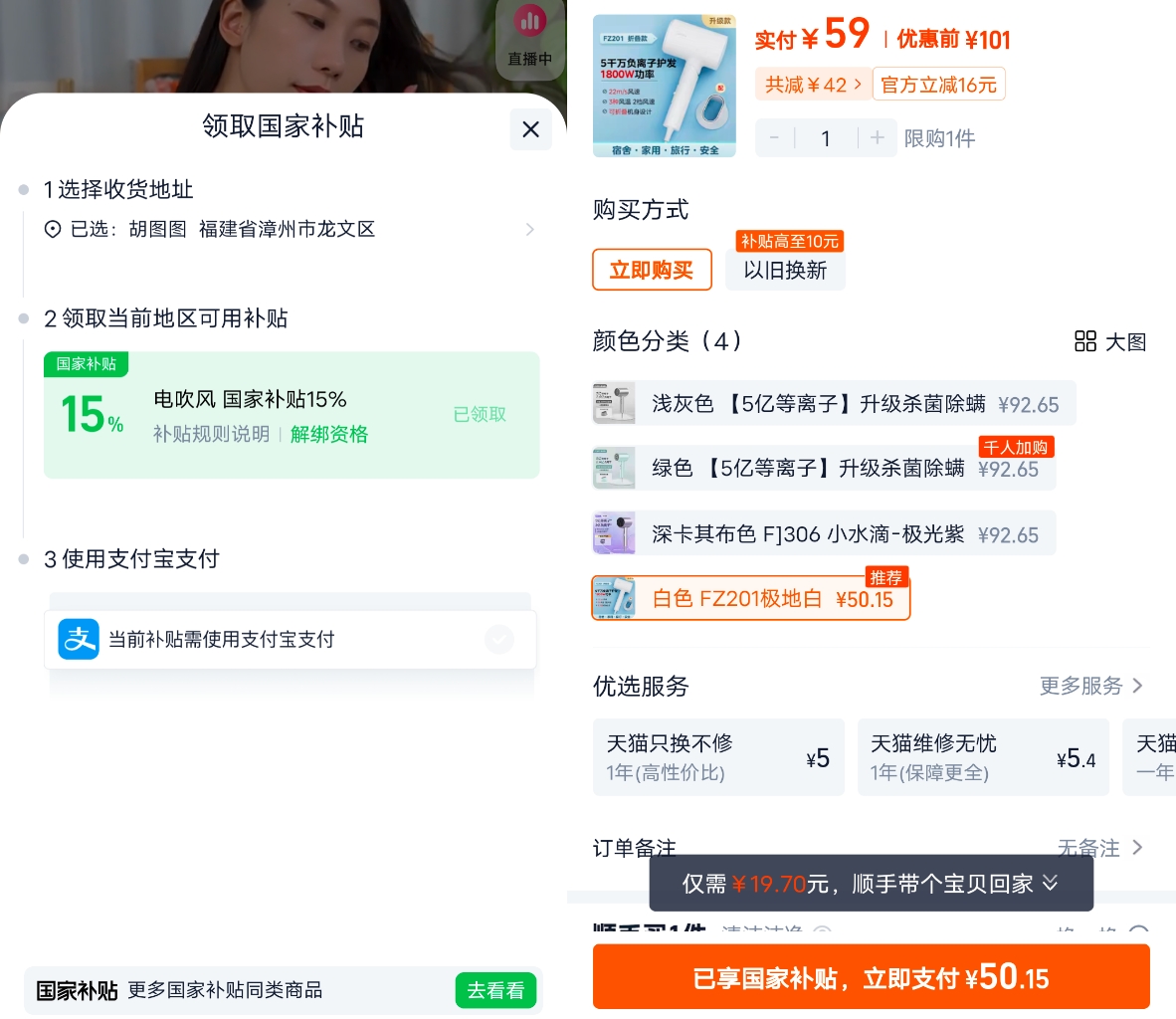This screenshot has height=1019, width=1176.
Task: Select 天猫只换不修 ¥5 service
Action: coord(718,757)
